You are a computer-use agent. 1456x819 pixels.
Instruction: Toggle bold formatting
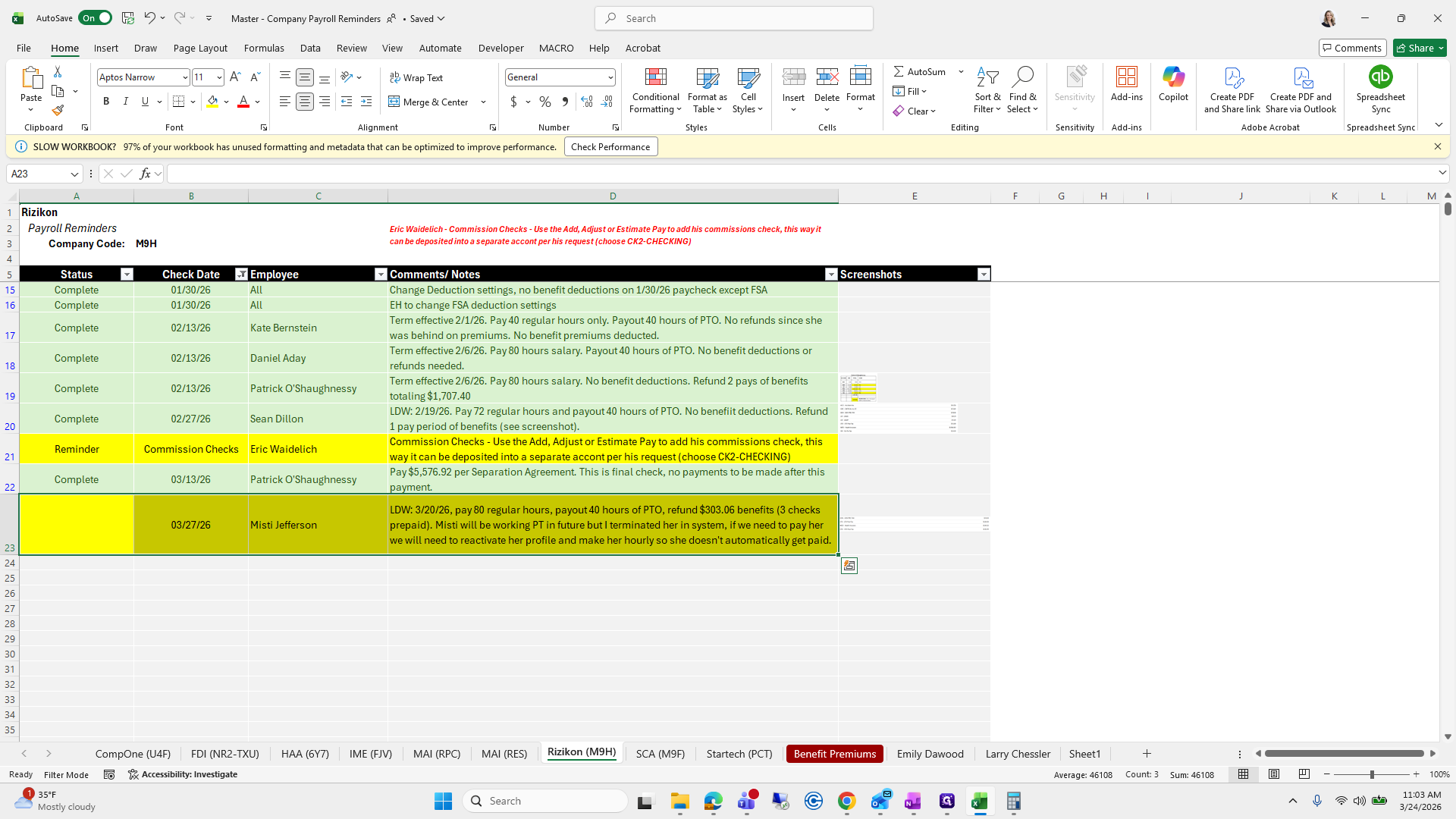pos(106,102)
